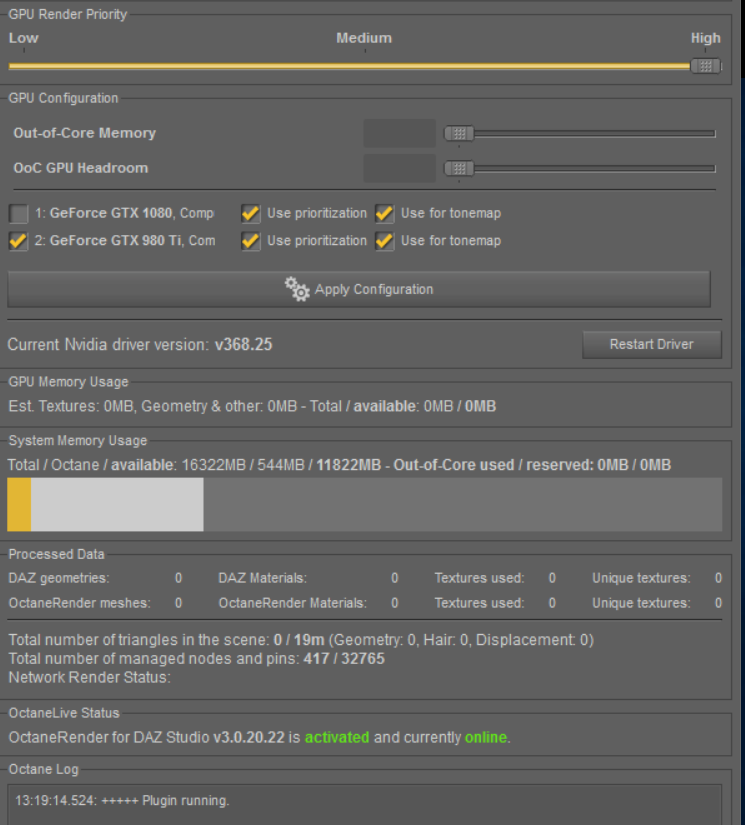745x825 pixels.
Task: Click the Out-of-Core Memory slider handle
Action: [x=459, y=134]
